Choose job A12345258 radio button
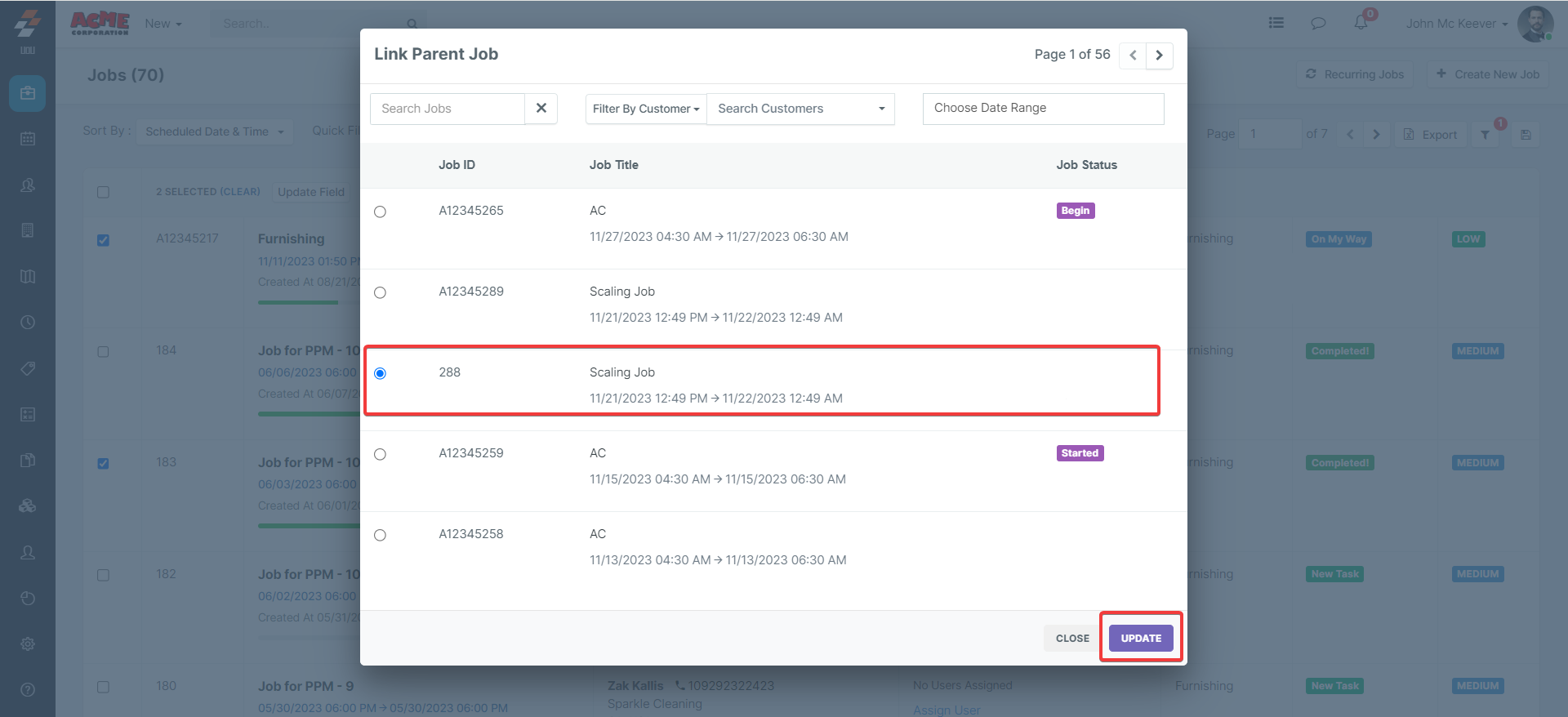 [x=380, y=536]
